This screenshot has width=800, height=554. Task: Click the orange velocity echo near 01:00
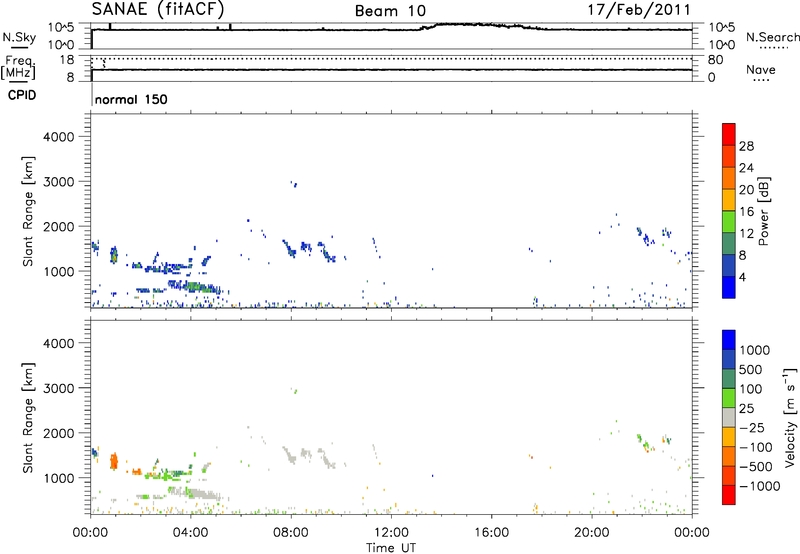114,461
